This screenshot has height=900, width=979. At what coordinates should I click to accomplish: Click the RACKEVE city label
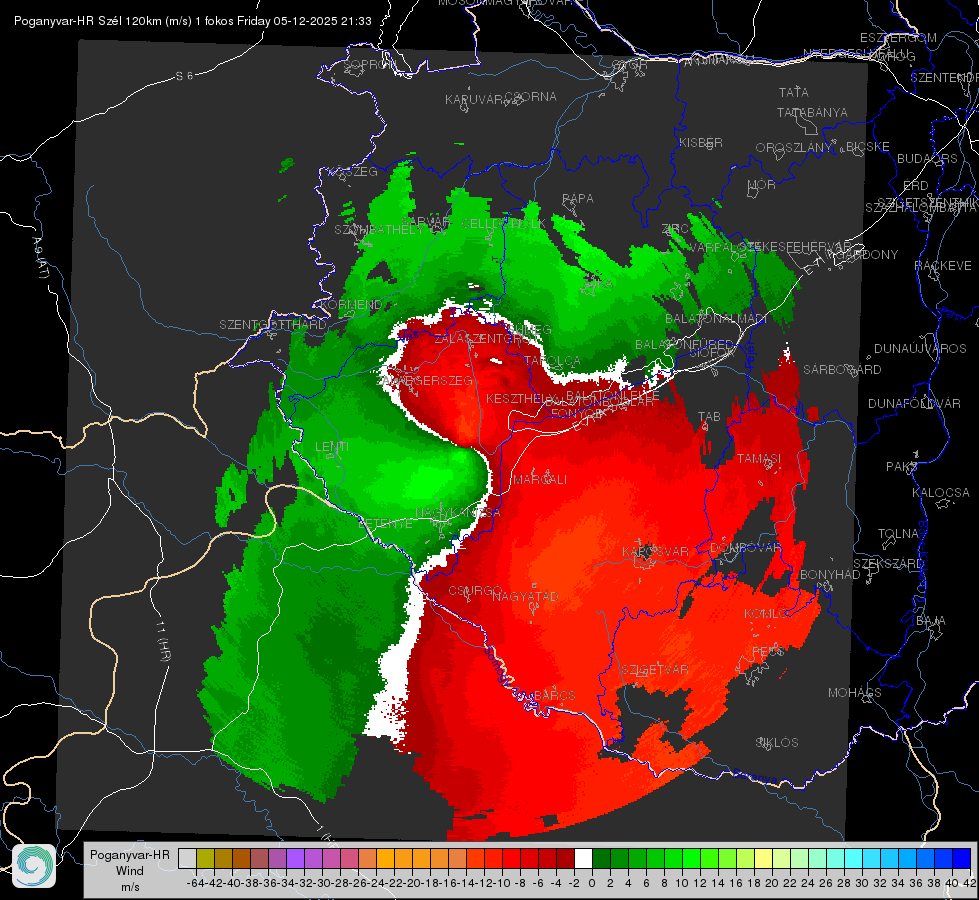[x=943, y=266]
